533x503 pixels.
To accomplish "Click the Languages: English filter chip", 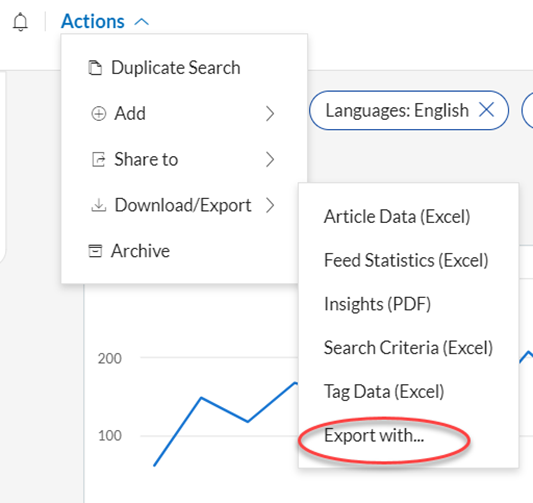I will pos(409,110).
